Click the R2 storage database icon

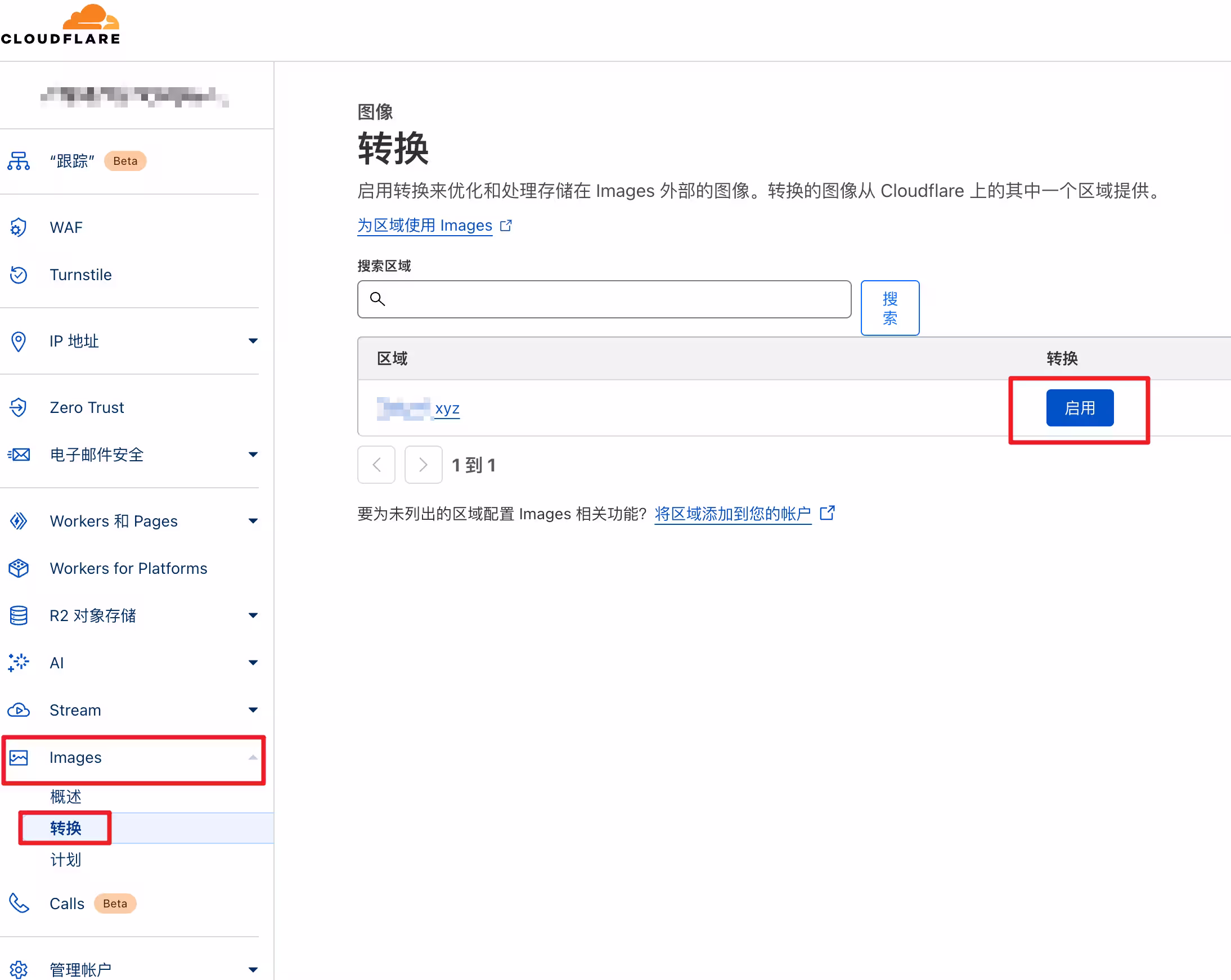pos(18,615)
